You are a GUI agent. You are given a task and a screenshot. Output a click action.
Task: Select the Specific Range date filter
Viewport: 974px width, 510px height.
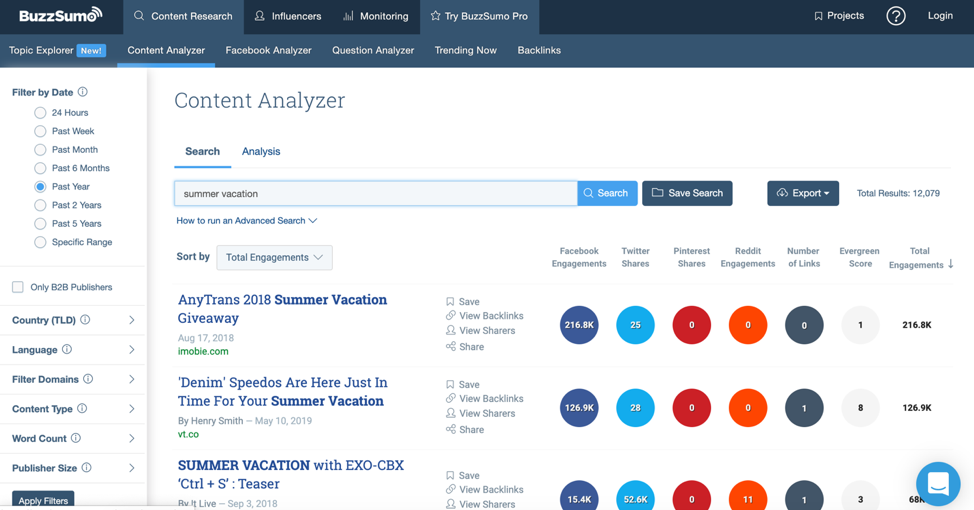coord(40,242)
